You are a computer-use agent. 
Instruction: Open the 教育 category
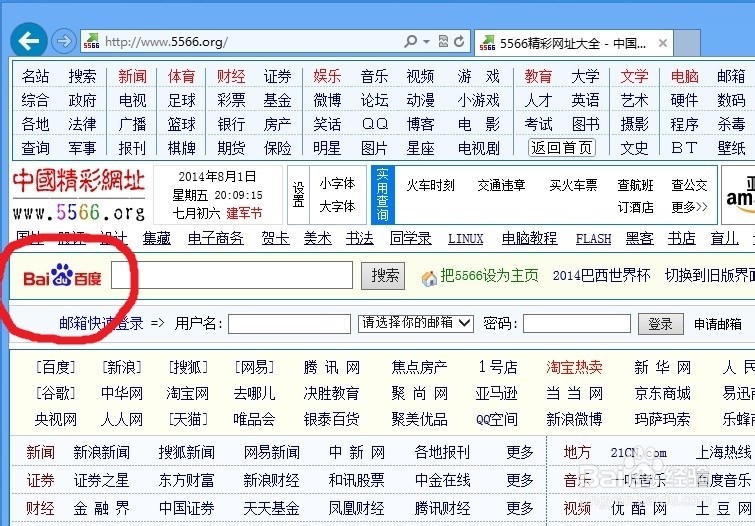(x=538, y=76)
